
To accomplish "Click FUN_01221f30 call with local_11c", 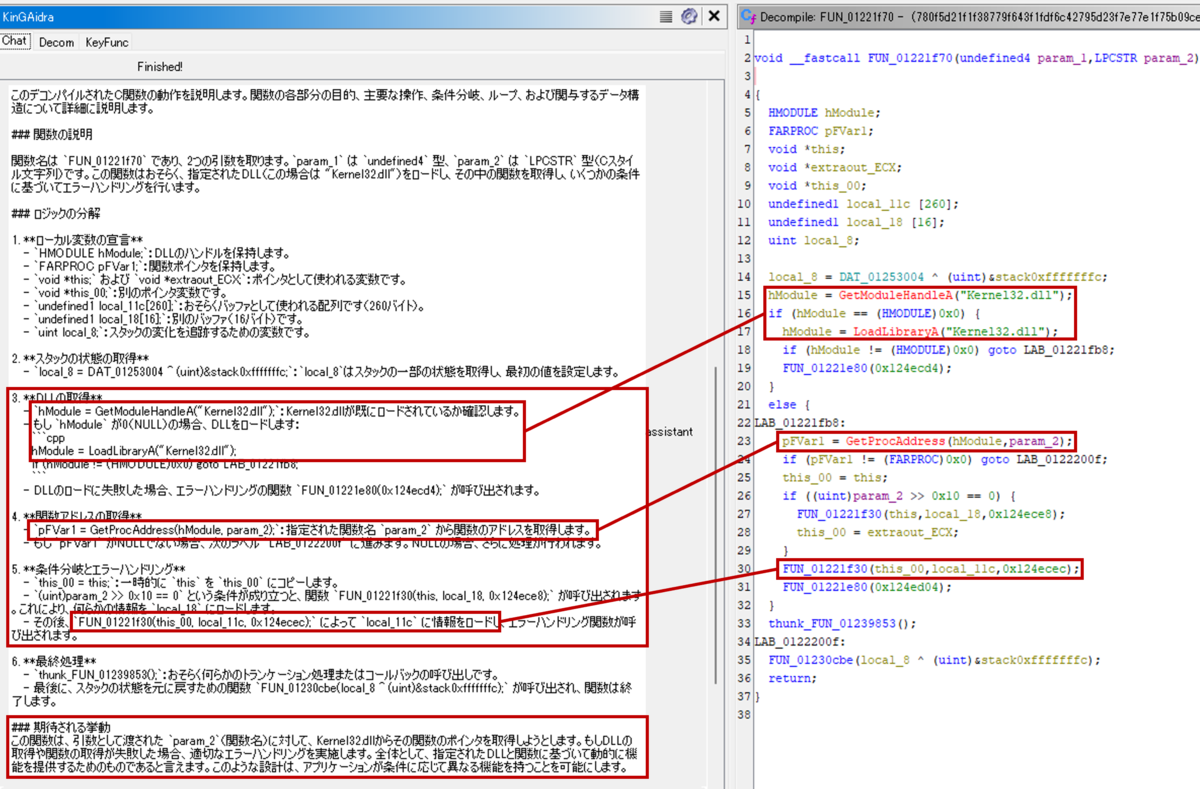I will pos(932,569).
